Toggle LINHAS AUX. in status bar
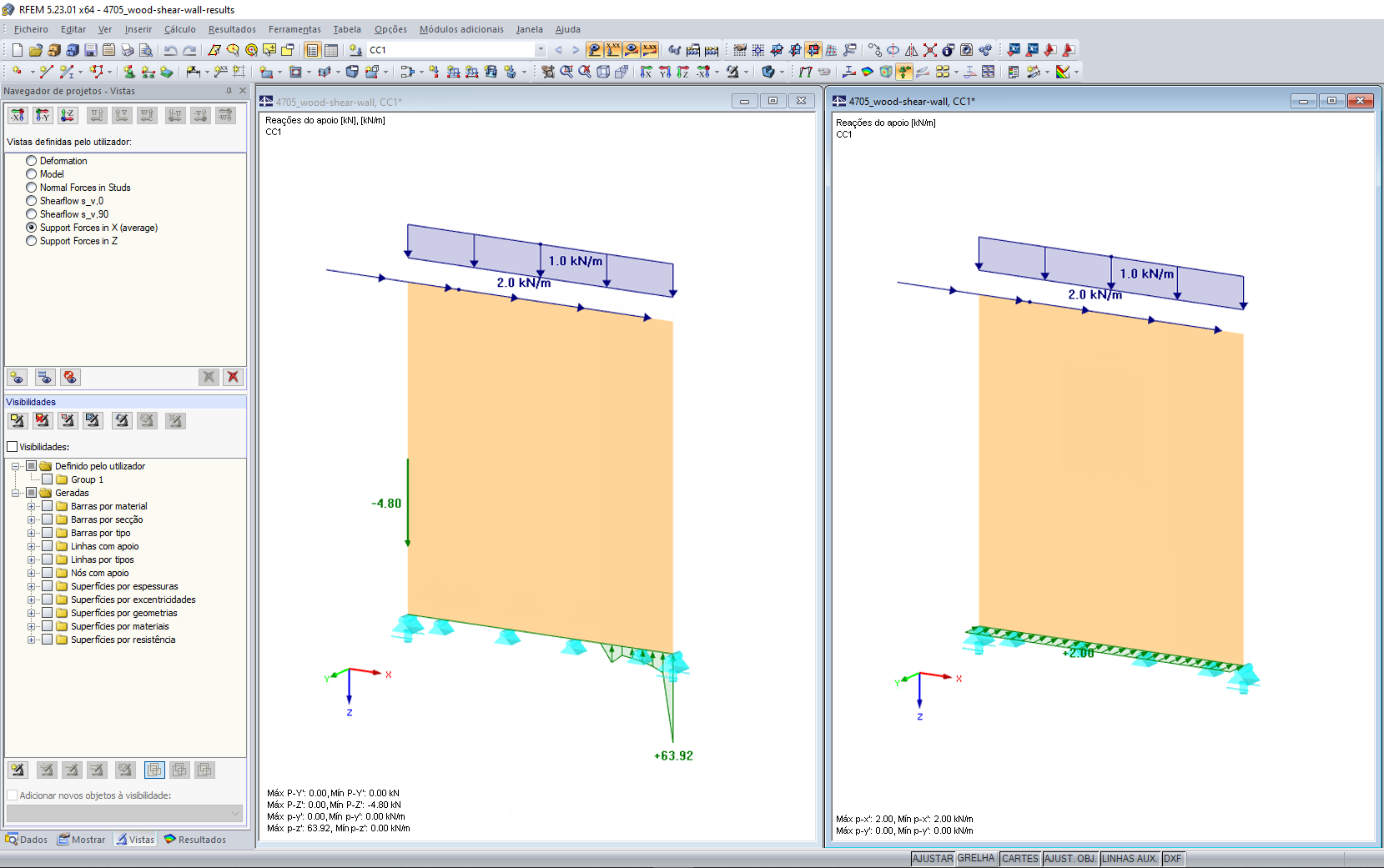 tap(1130, 859)
